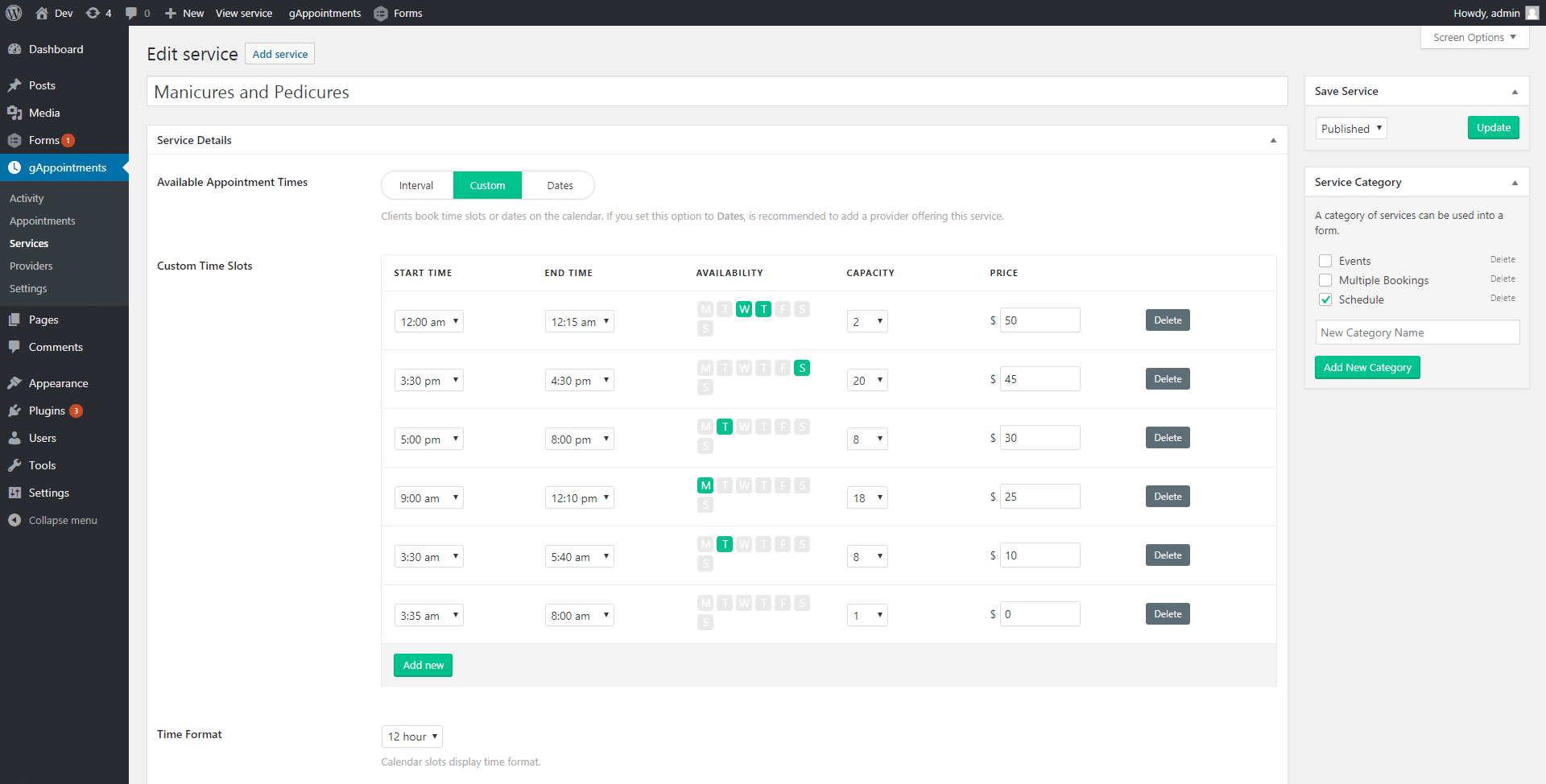Open the Plugins menu in sidebar
This screenshot has height=784, width=1546.
47,411
